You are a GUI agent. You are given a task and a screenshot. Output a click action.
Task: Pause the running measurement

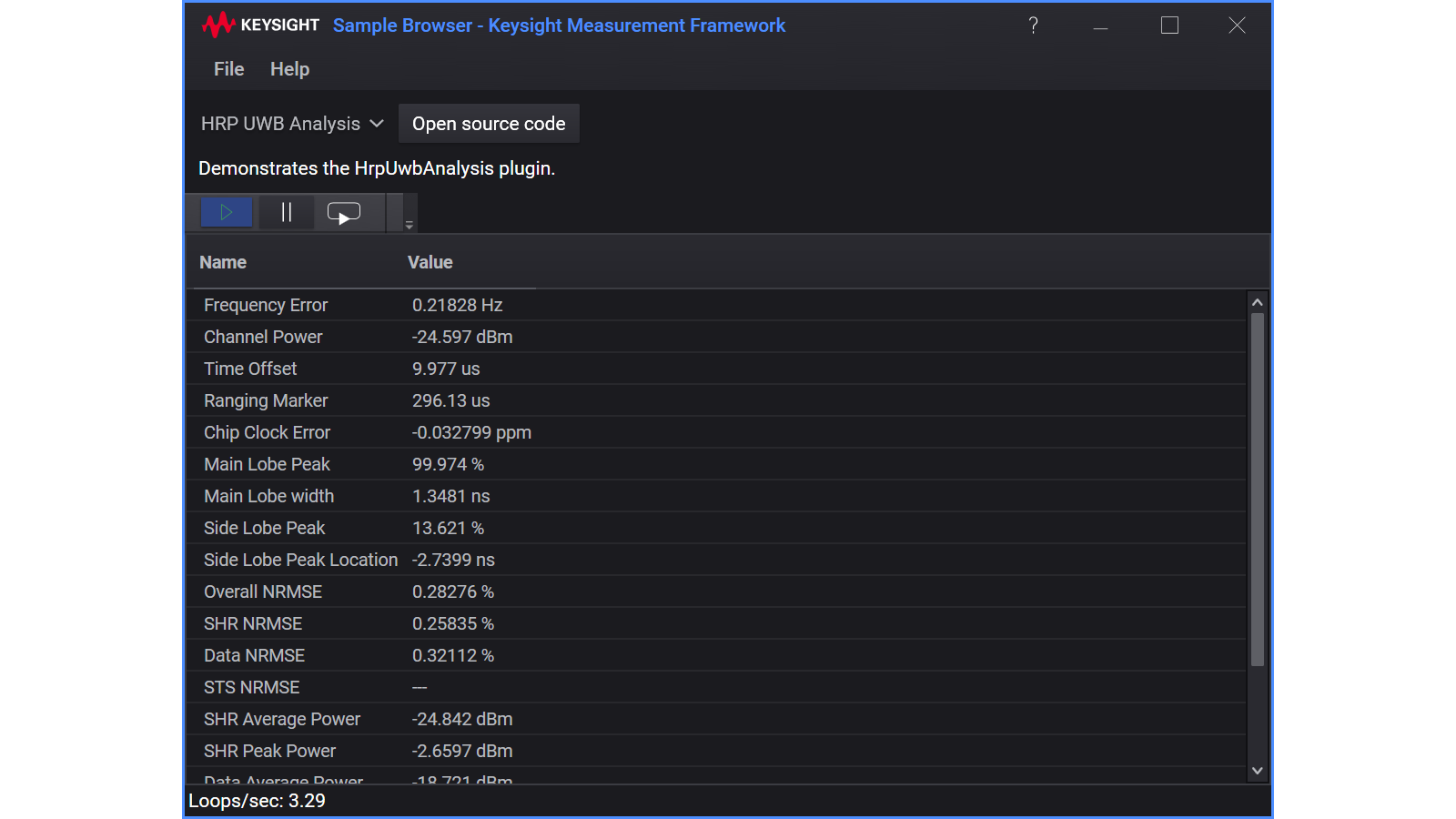[286, 213]
